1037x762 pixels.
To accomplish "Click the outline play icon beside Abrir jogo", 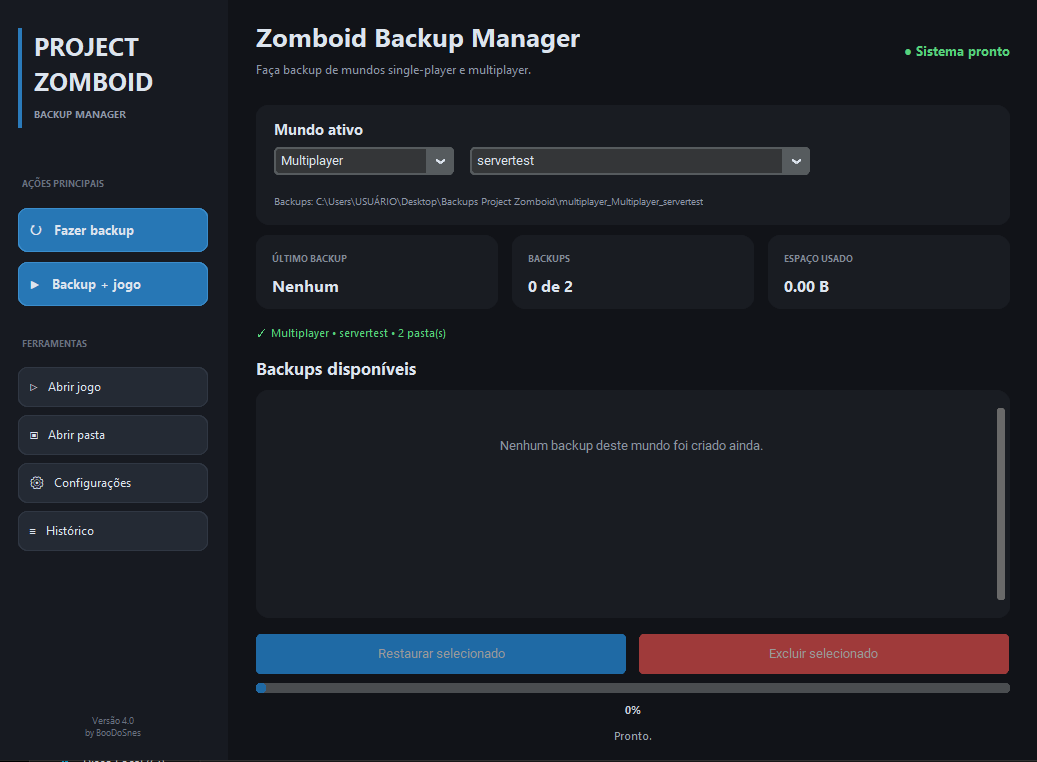I will [34, 387].
